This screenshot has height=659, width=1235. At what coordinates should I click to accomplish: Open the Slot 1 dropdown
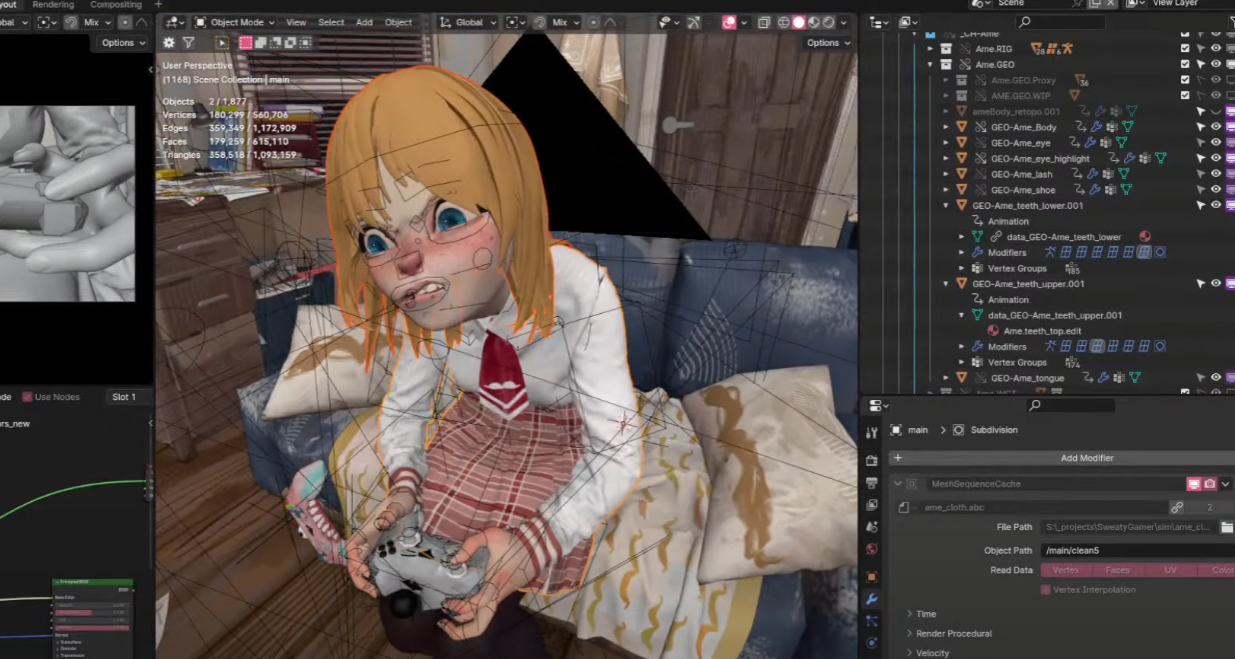[129, 397]
